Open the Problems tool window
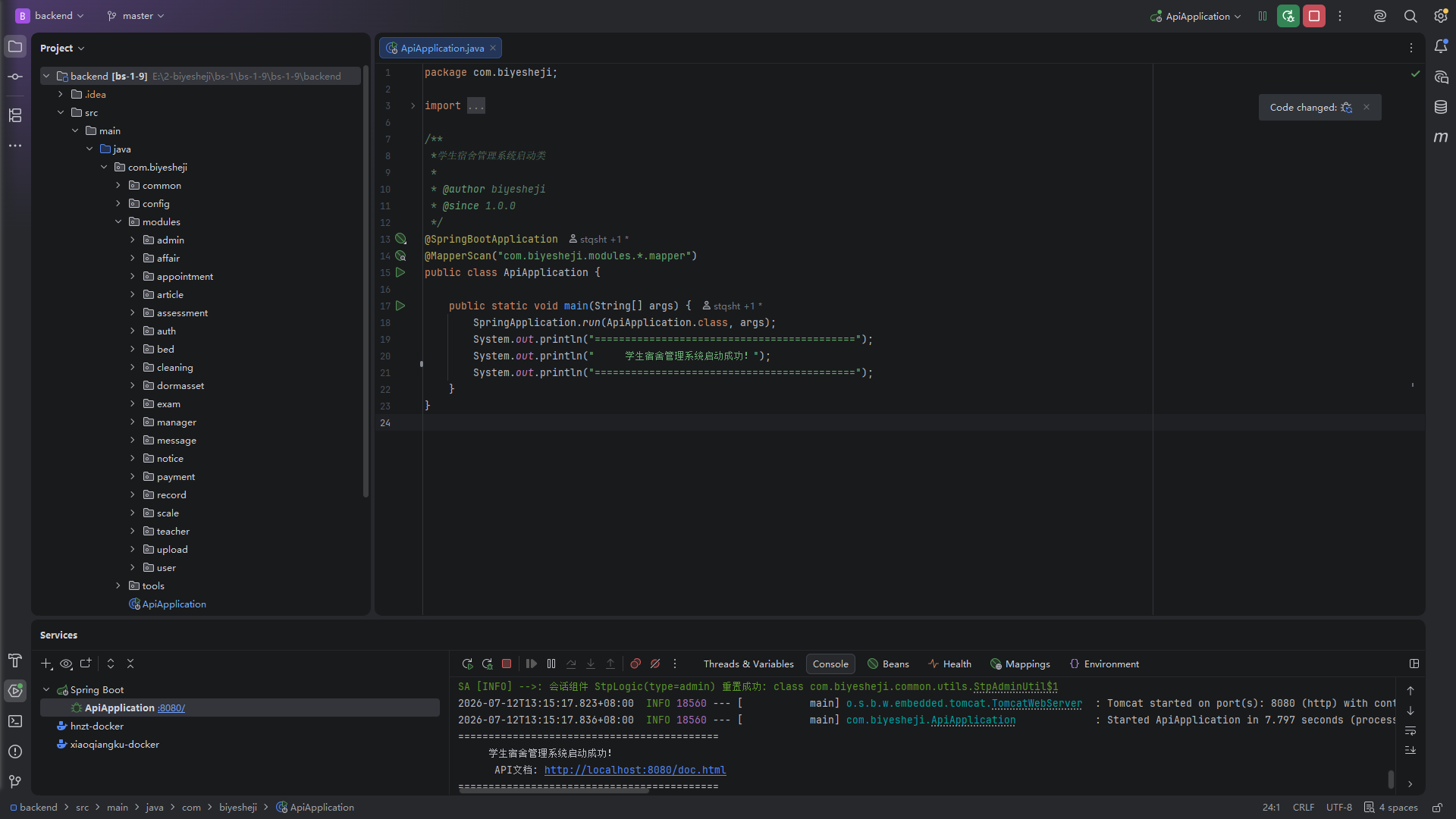 15,752
